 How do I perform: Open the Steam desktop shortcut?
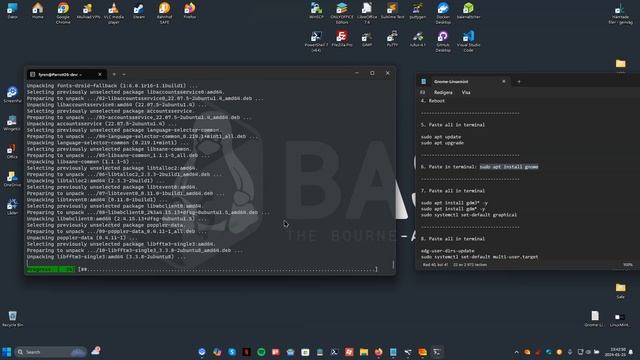(139, 11)
